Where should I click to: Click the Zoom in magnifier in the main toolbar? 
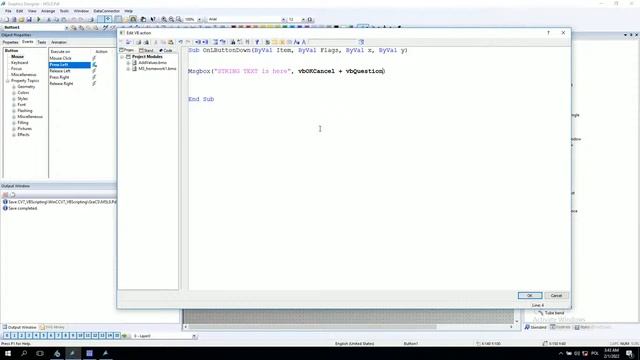(164, 20)
